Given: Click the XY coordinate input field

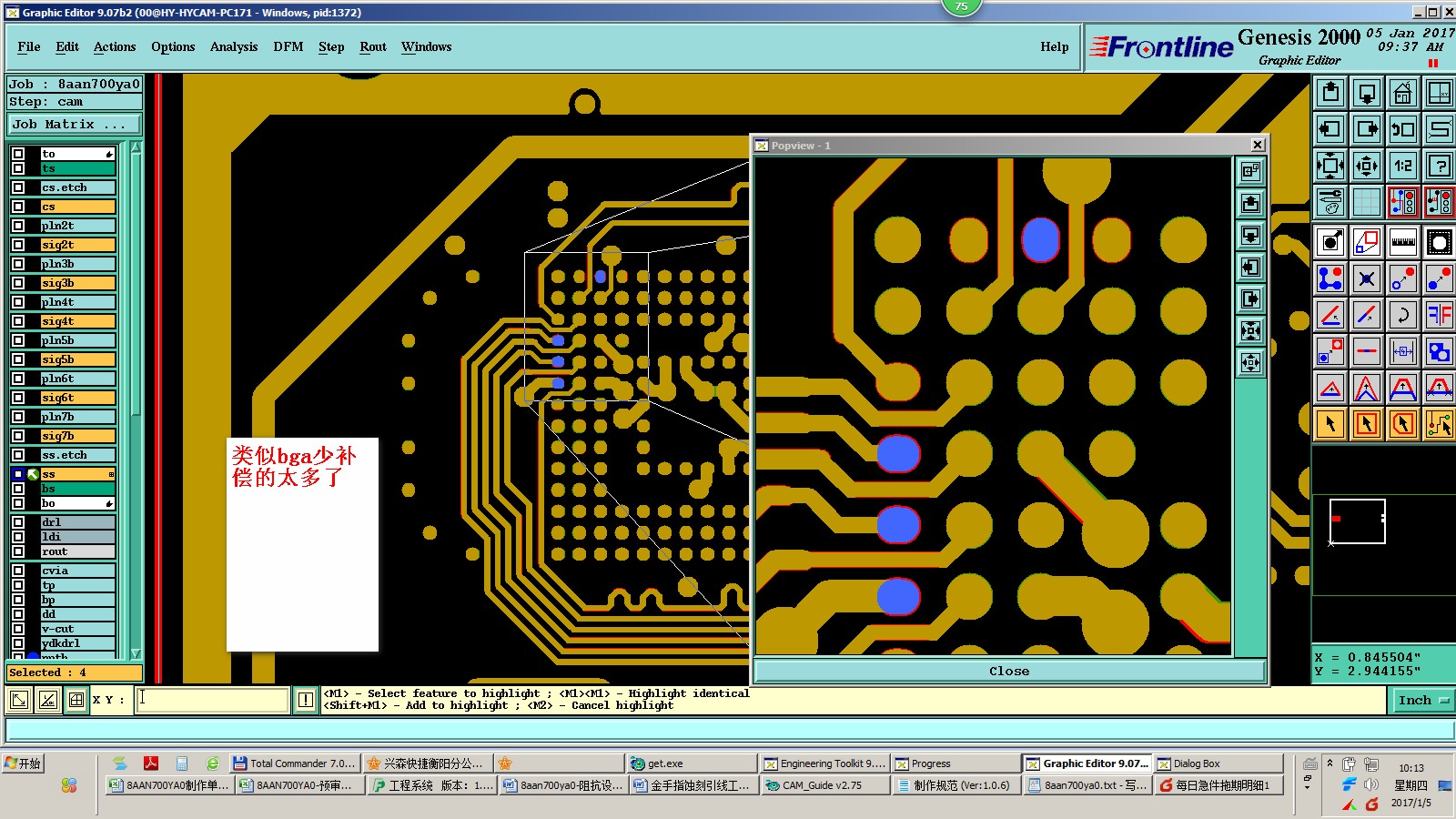Looking at the screenshot, I should 213,700.
